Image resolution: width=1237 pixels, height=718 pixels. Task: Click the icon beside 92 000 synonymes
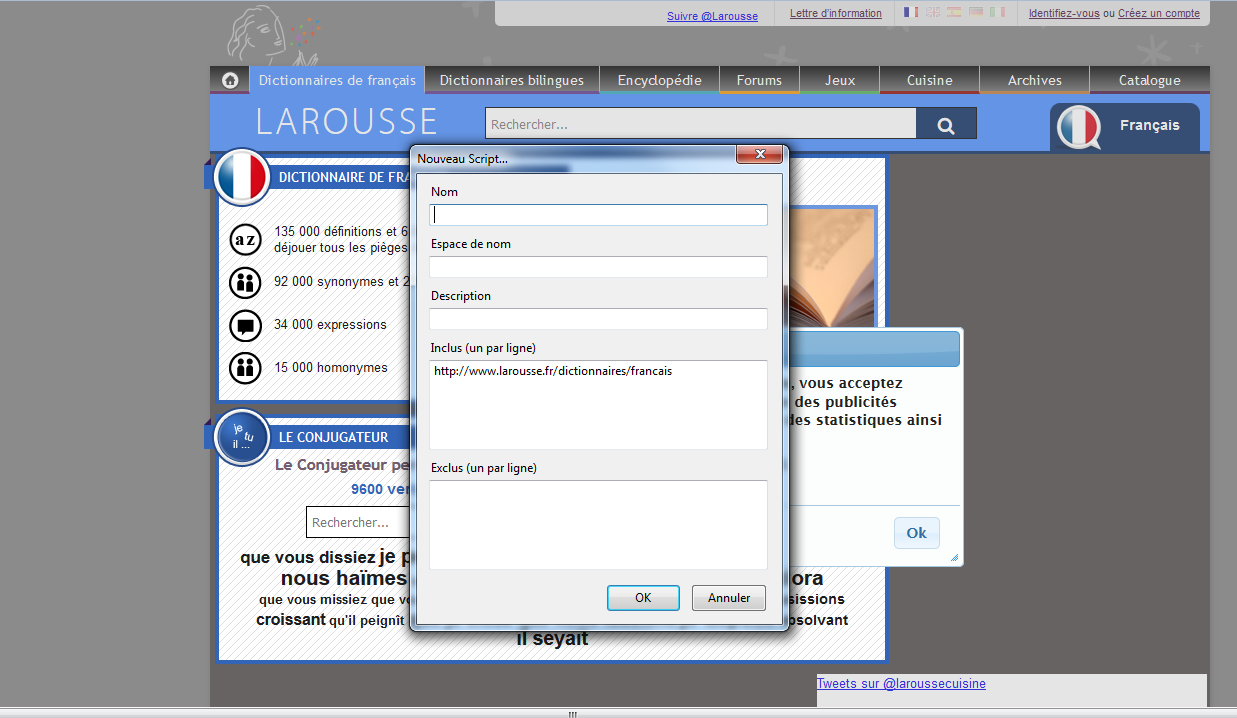pos(245,283)
